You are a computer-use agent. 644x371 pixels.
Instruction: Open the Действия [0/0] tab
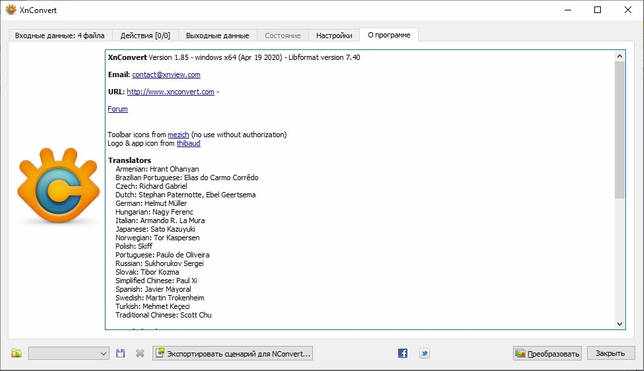click(x=145, y=36)
